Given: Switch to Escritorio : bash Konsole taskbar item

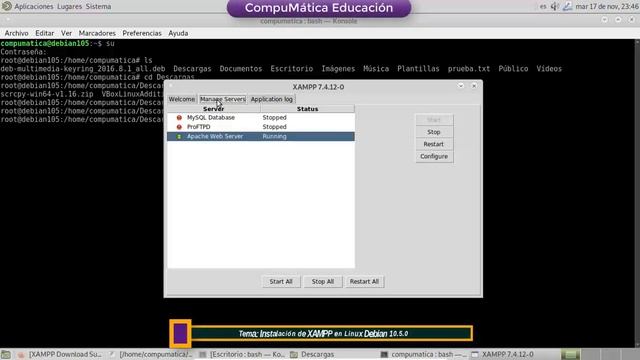Looking at the screenshot, I should click(242, 354).
